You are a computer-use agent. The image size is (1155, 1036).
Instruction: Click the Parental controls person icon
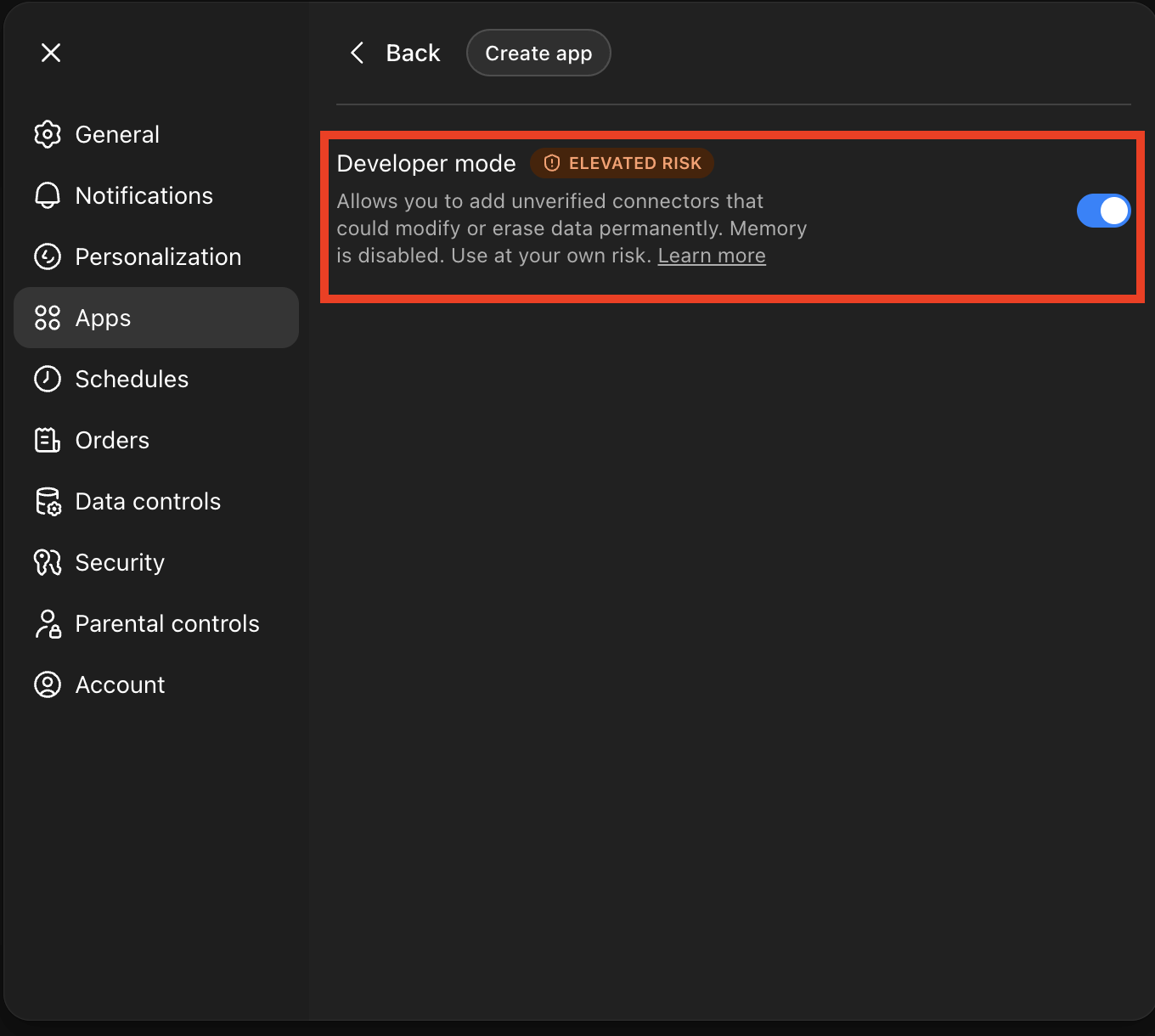(48, 623)
